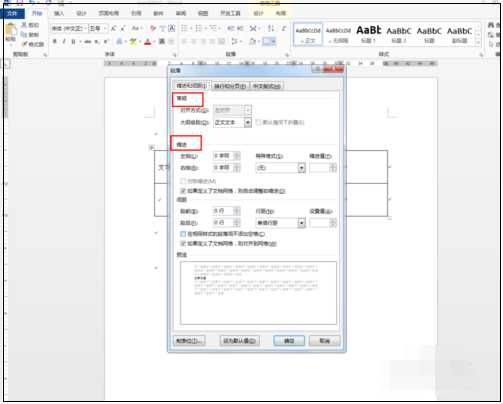The image size is (503, 404).
Task: Click the 制表位 tabs button
Action: (x=189, y=341)
